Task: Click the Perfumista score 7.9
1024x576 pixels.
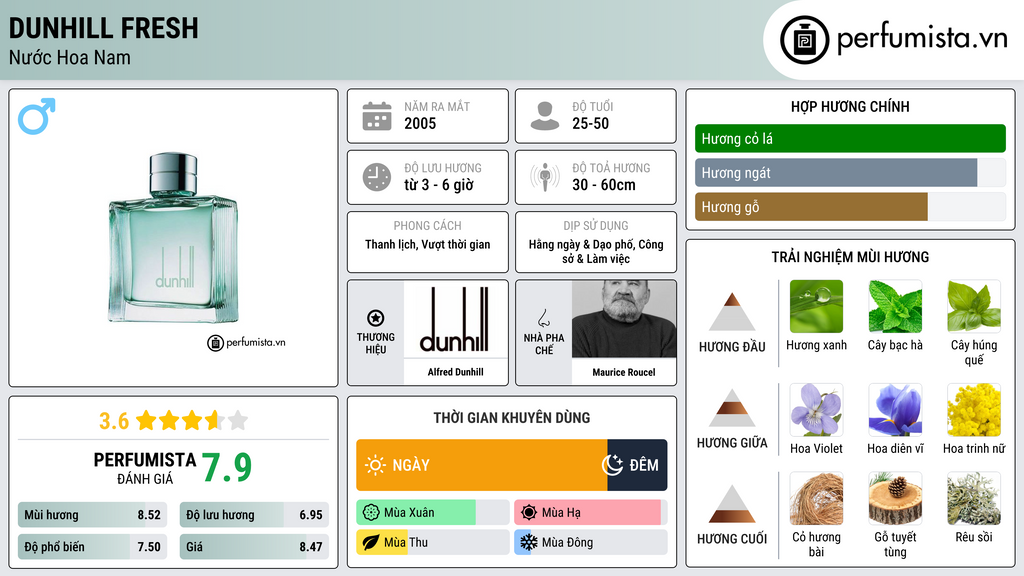Action: (227, 467)
